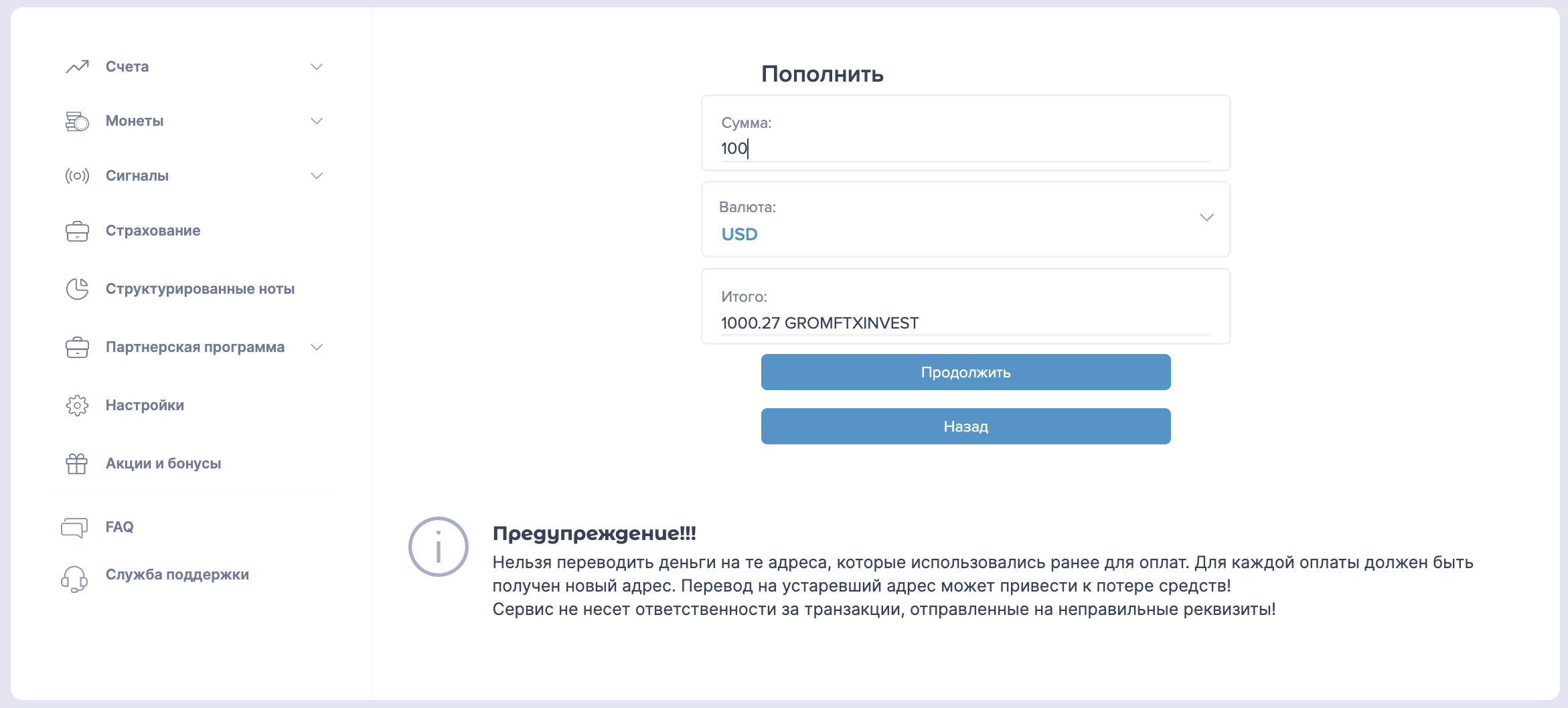Viewport: 1568px width, 708px height.
Task: Click the Акции и бонусы gift icon
Action: (77, 464)
